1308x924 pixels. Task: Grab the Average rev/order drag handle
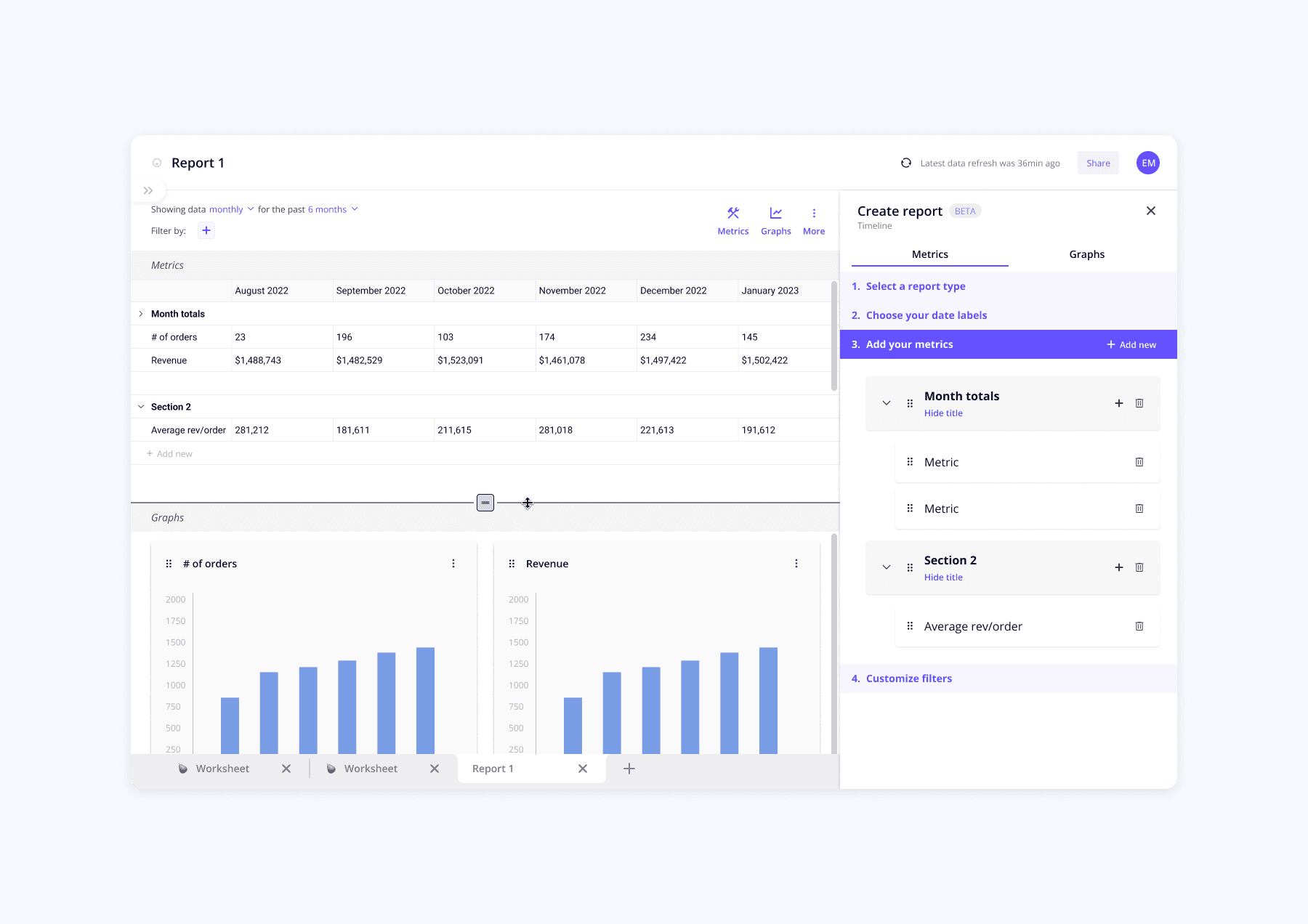point(910,625)
